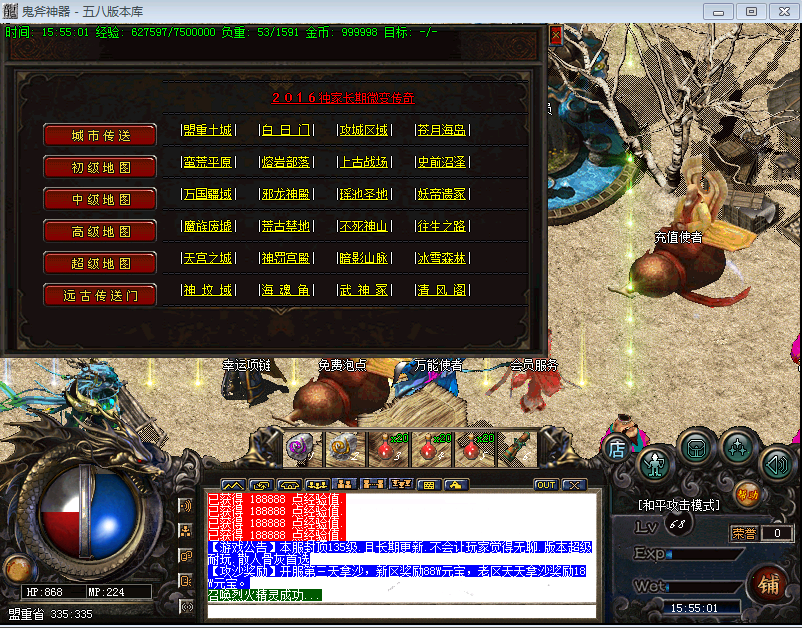Teleport to 万国疆域
The height and width of the screenshot is (628, 802).
pos(208,194)
